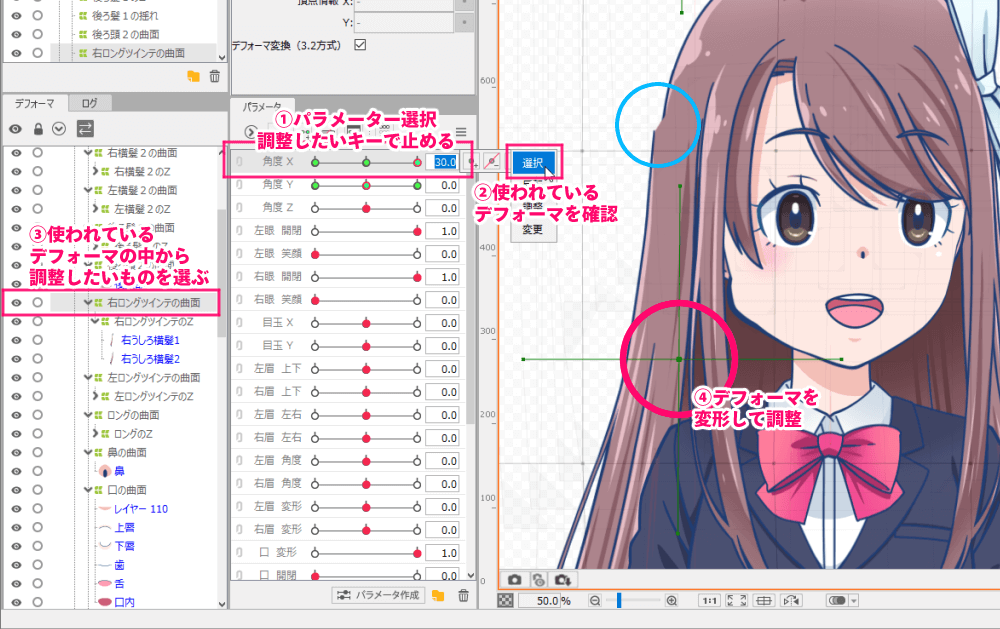Toggle the lock circle for 左ロングツインテの曲面
Viewport: 1000px width, 629px height.
pos(38,377)
